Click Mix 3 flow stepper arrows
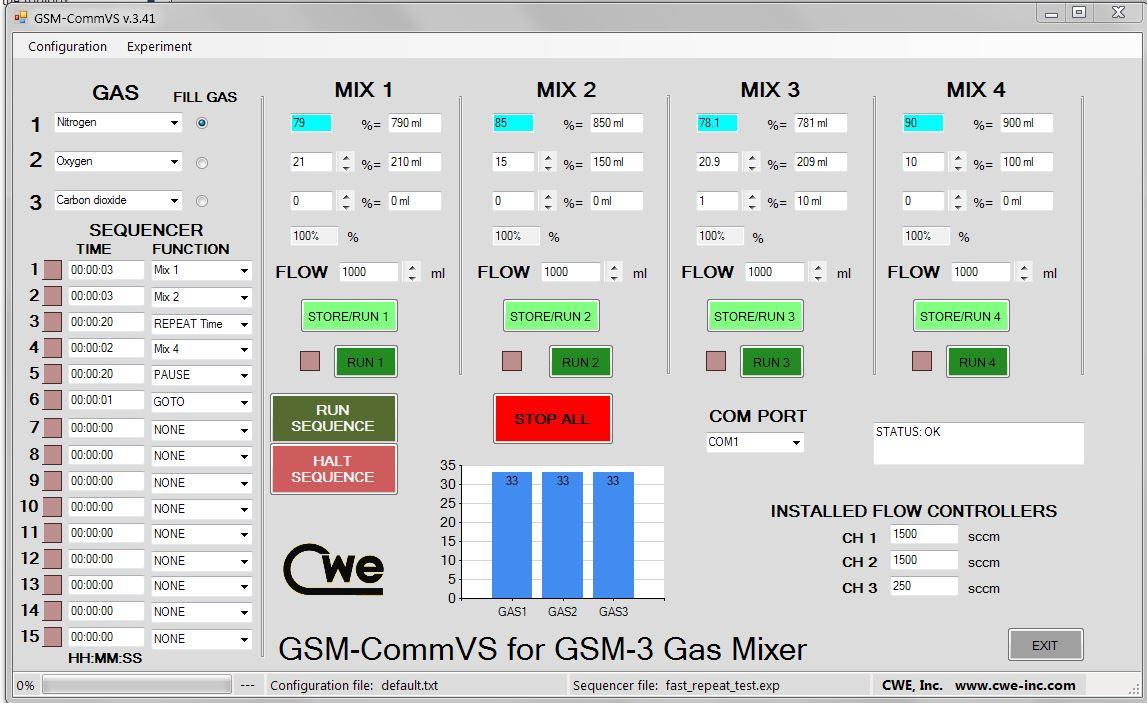This screenshot has width=1147, height=703. click(818, 272)
